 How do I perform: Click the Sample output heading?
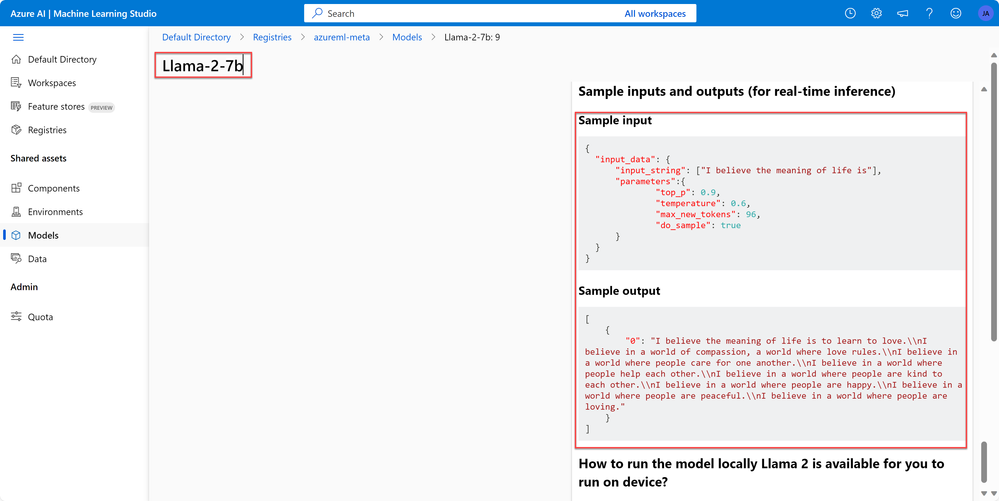pyautogui.click(x=619, y=291)
